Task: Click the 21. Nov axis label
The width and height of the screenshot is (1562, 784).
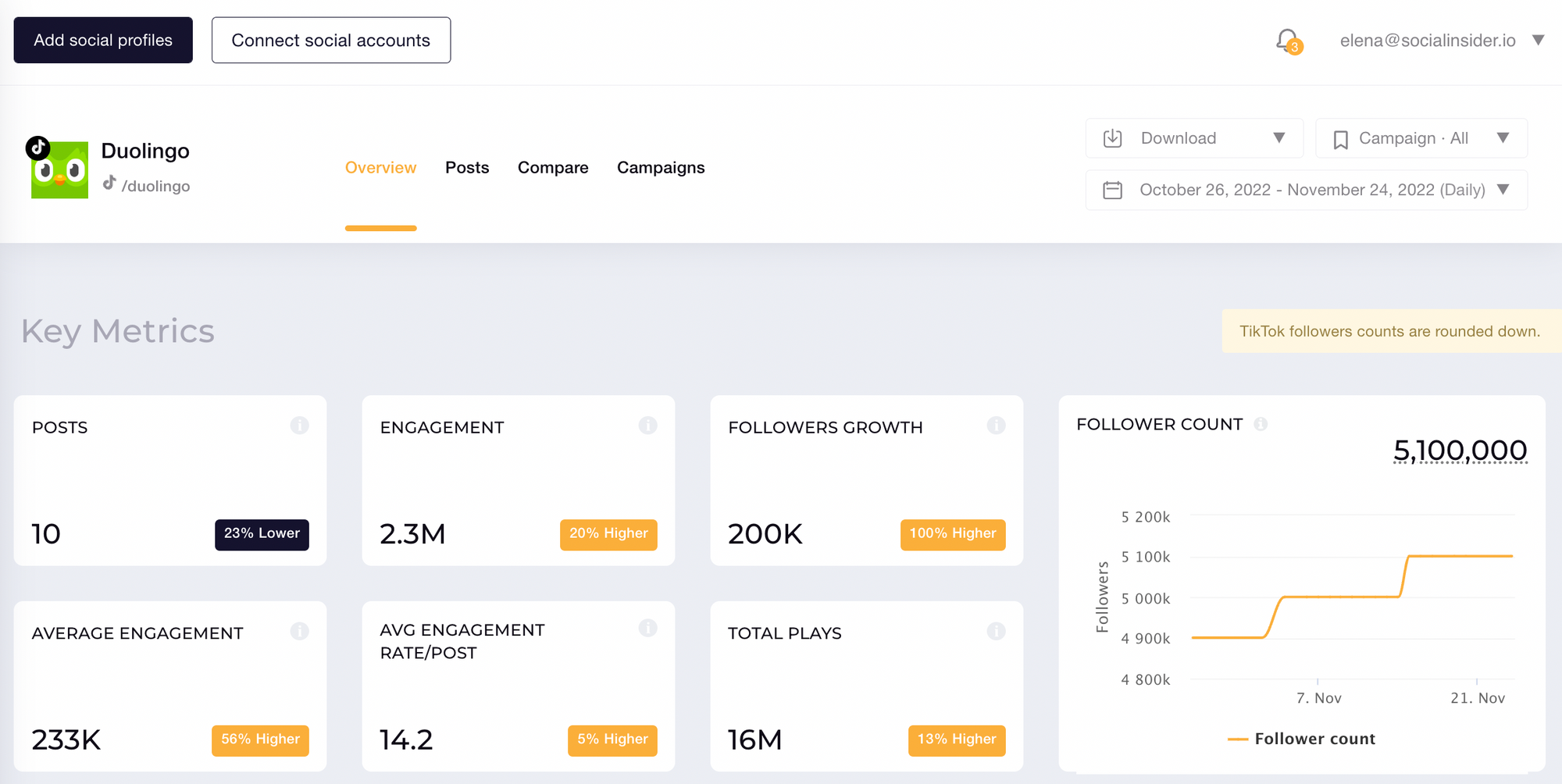Action: tap(1478, 698)
